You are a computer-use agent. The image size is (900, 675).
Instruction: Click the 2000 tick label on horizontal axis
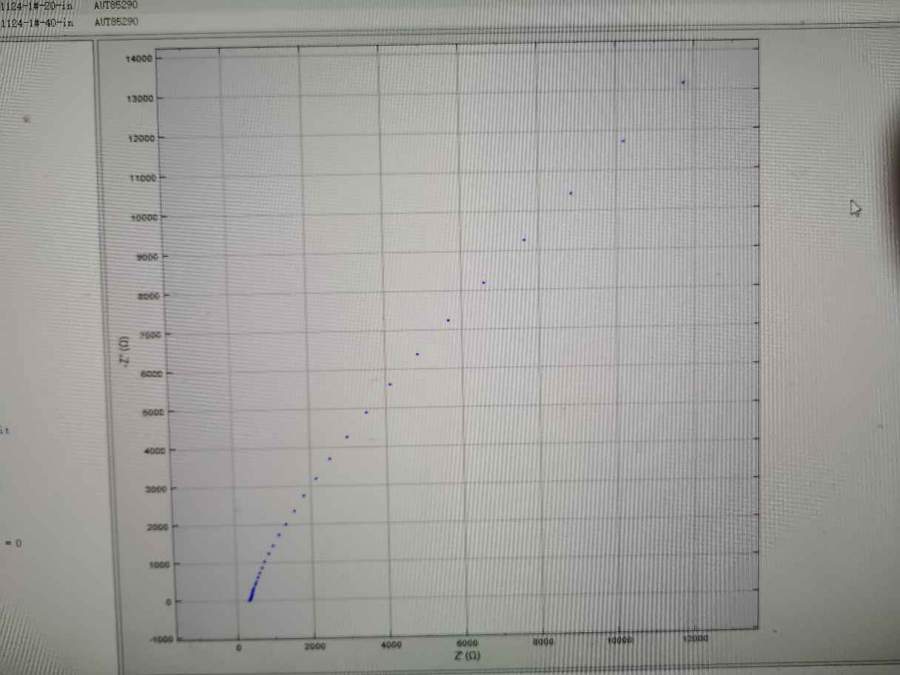pyautogui.click(x=315, y=646)
